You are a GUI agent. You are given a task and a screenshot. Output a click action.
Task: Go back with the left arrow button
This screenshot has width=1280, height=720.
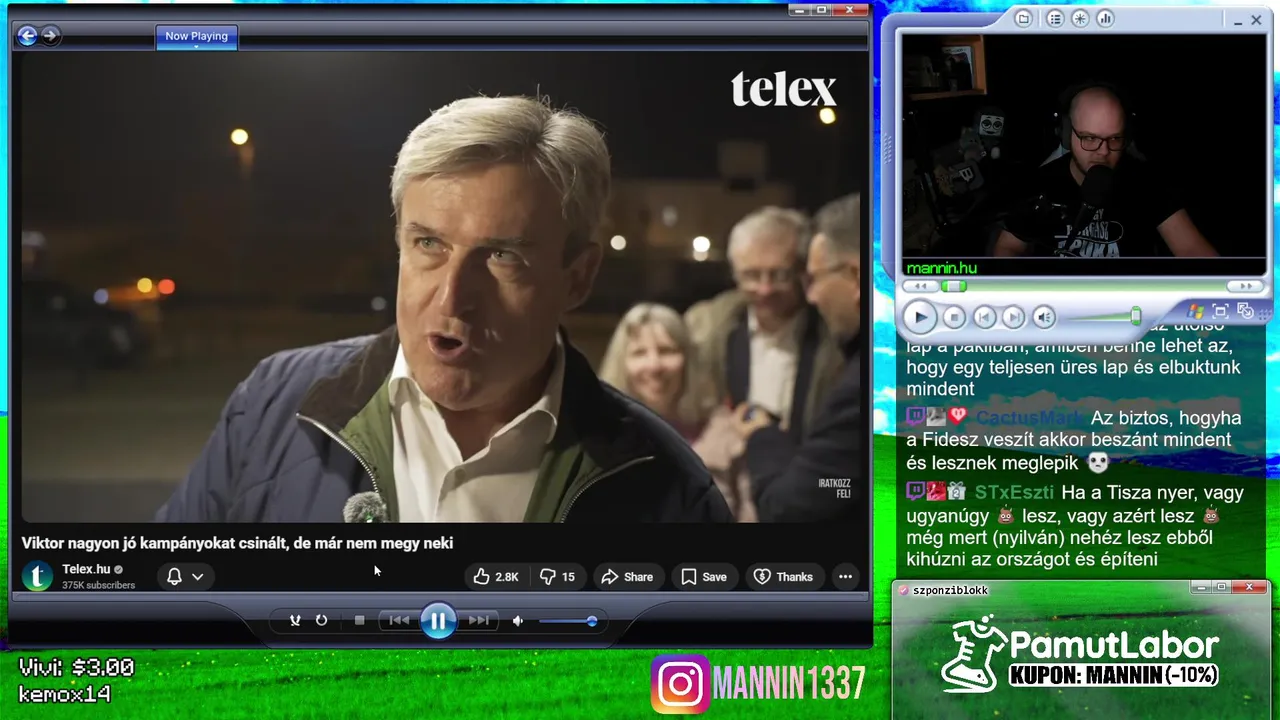tap(27, 36)
